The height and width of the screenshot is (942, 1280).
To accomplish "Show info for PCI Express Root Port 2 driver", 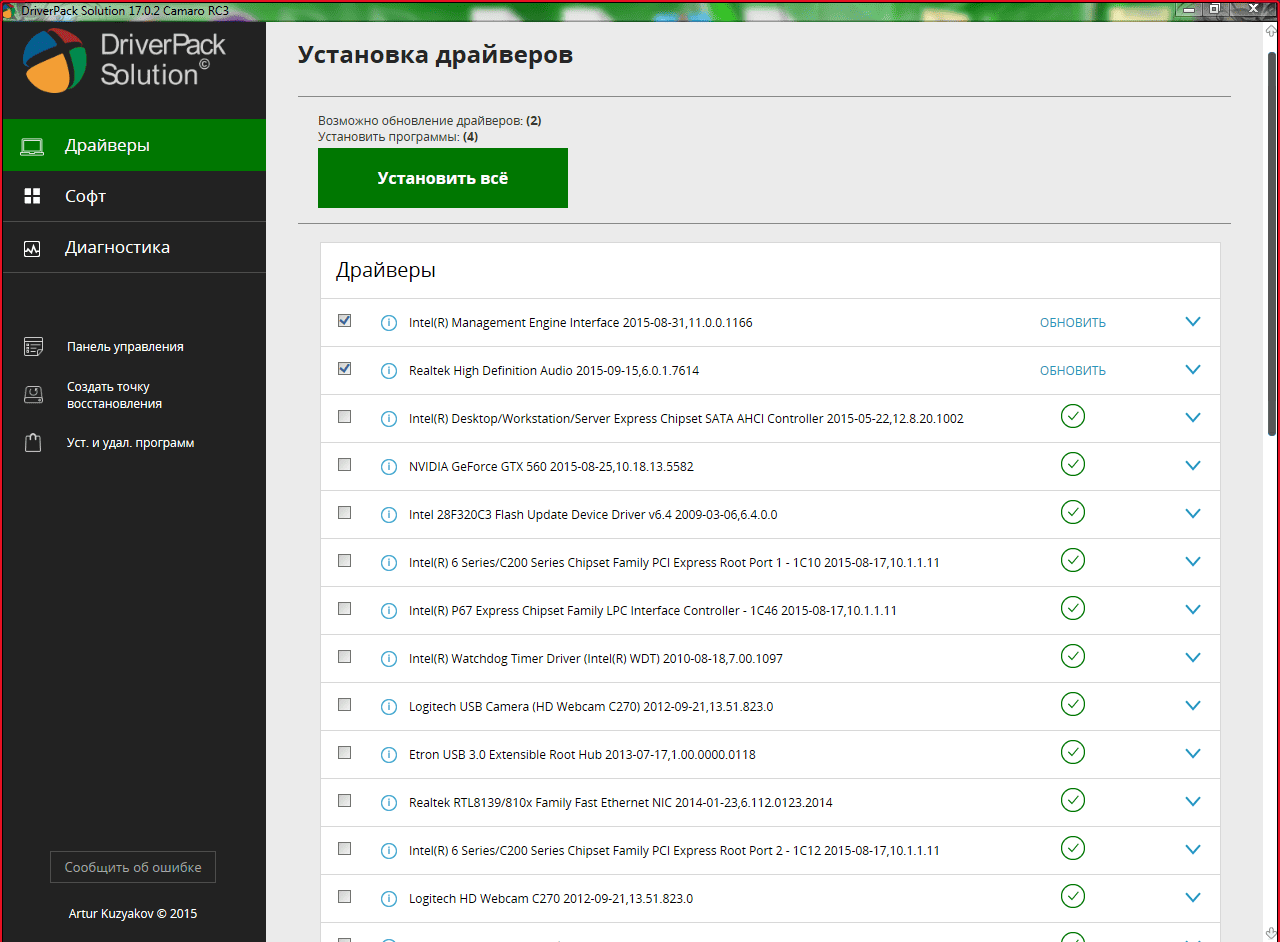I will click(389, 851).
